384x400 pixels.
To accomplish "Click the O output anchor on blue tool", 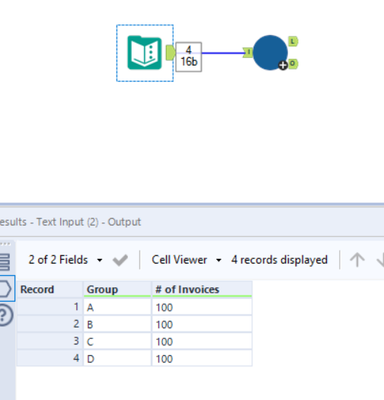I will click(x=293, y=63).
